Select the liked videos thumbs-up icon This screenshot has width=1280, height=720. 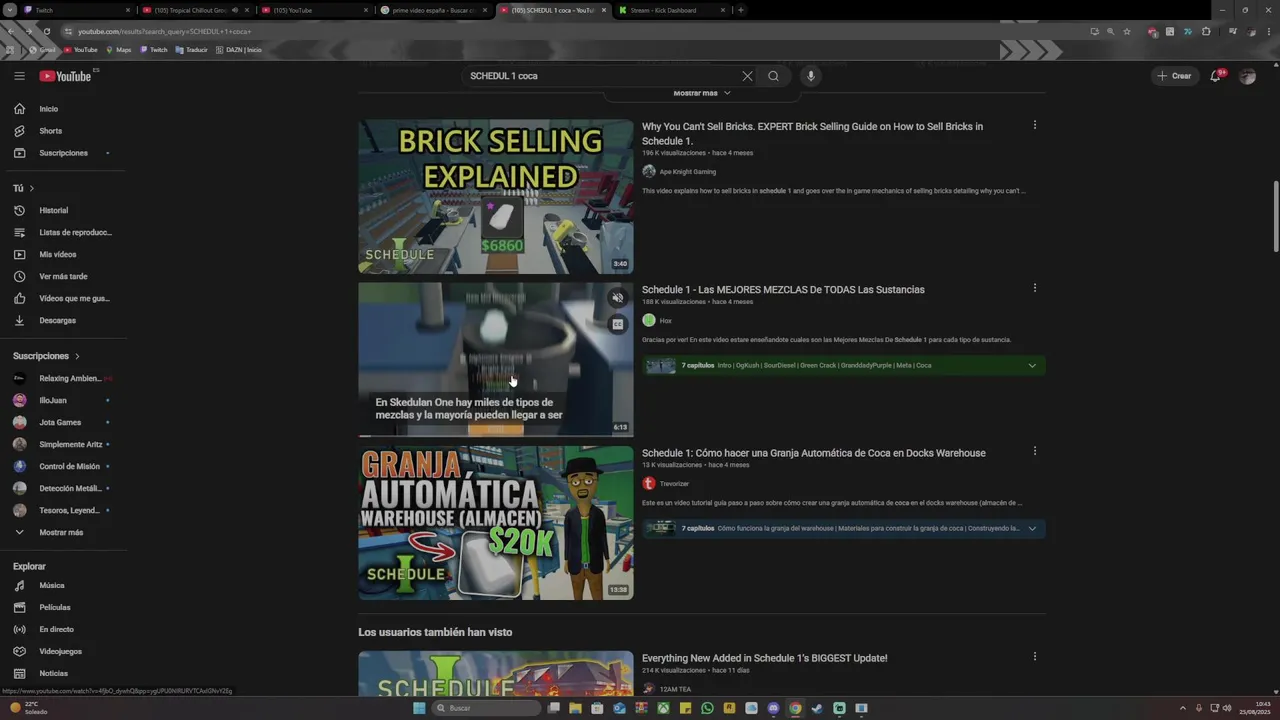click(x=19, y=299)
